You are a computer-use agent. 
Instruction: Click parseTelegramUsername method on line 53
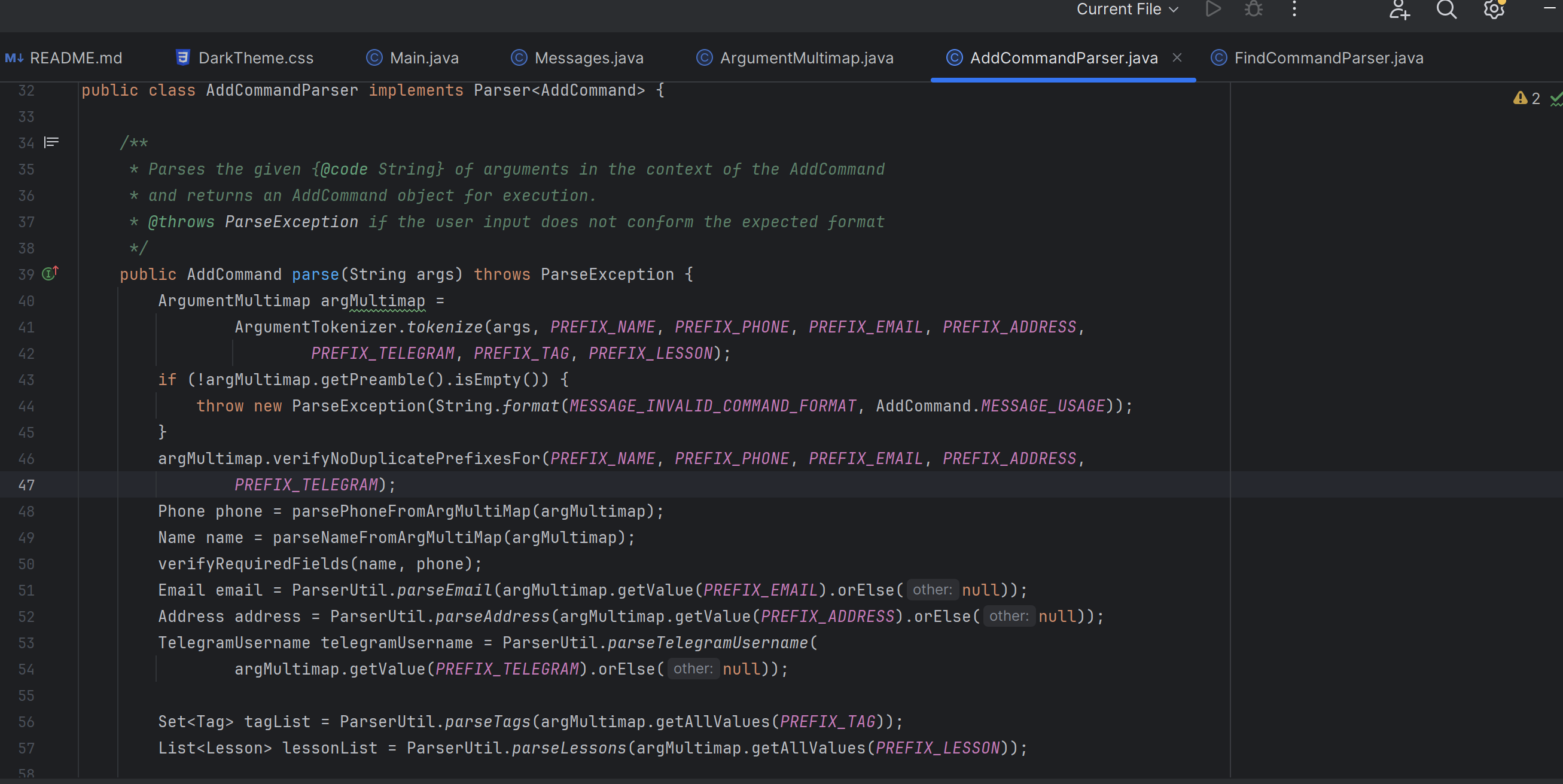pos(708,643)
